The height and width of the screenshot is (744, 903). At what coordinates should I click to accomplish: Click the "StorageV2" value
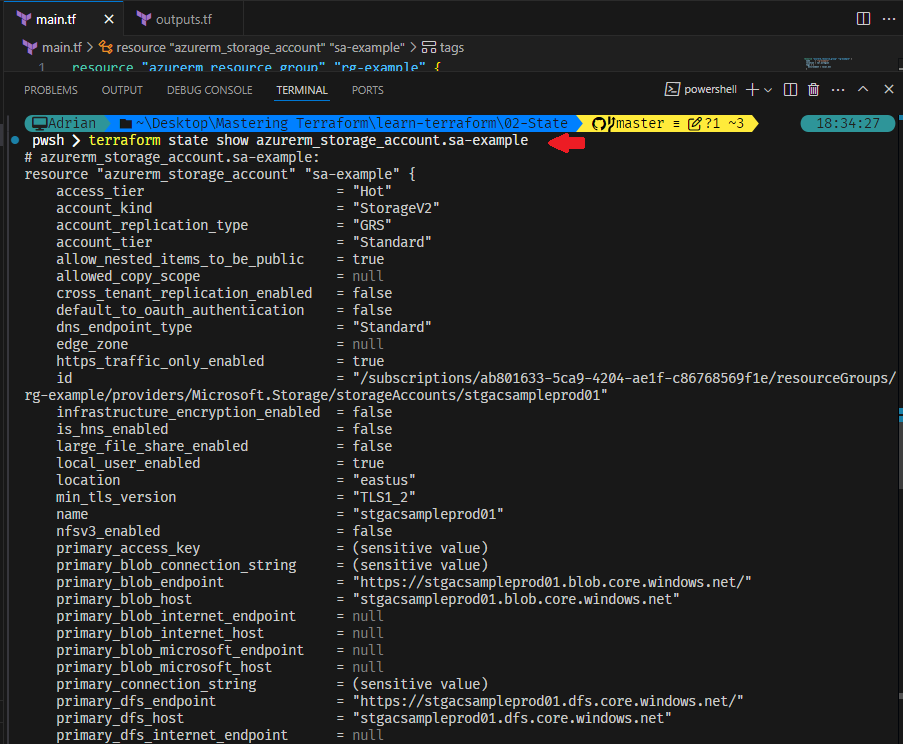(x=396, y=208)
